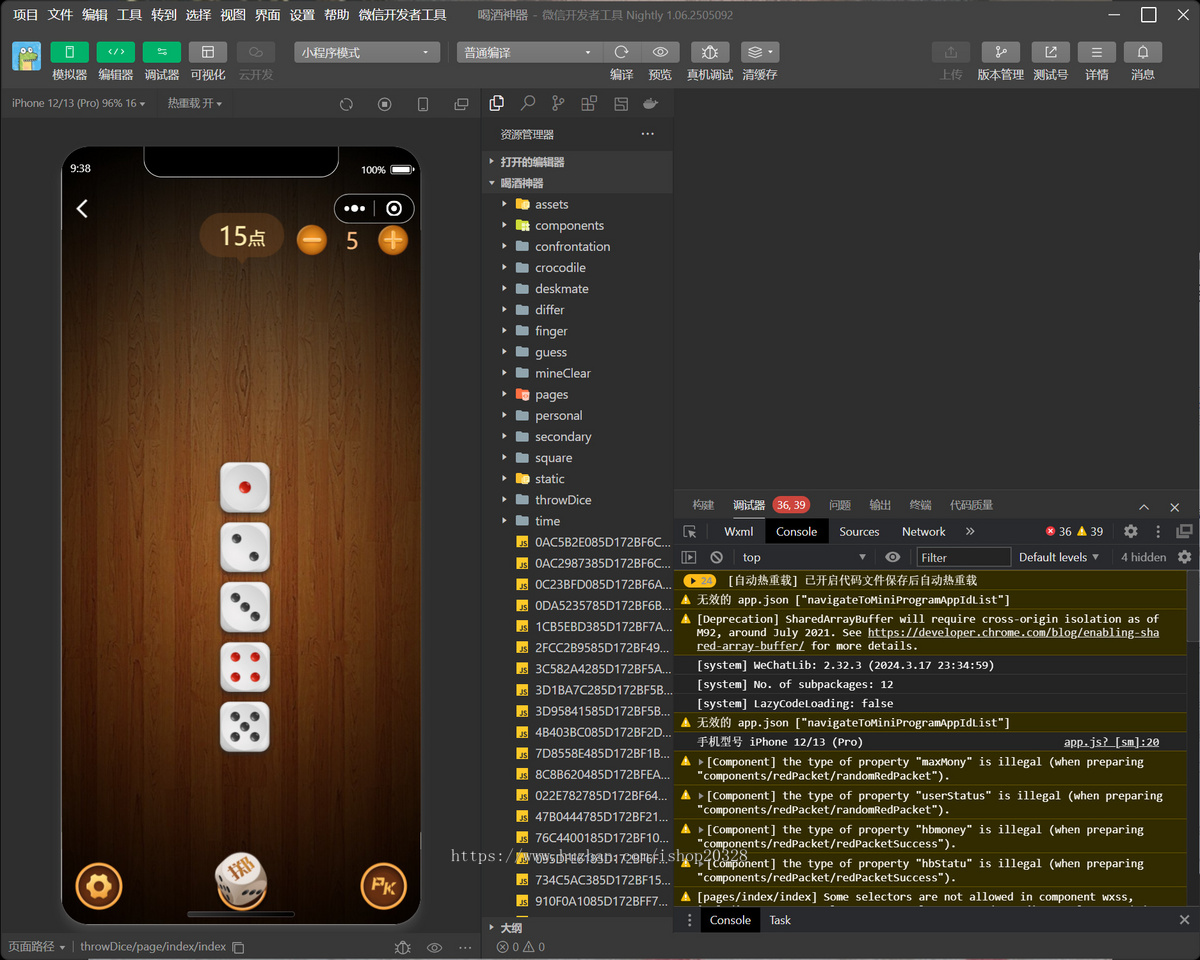Open the 工具 menu

(x=129, y=15)
